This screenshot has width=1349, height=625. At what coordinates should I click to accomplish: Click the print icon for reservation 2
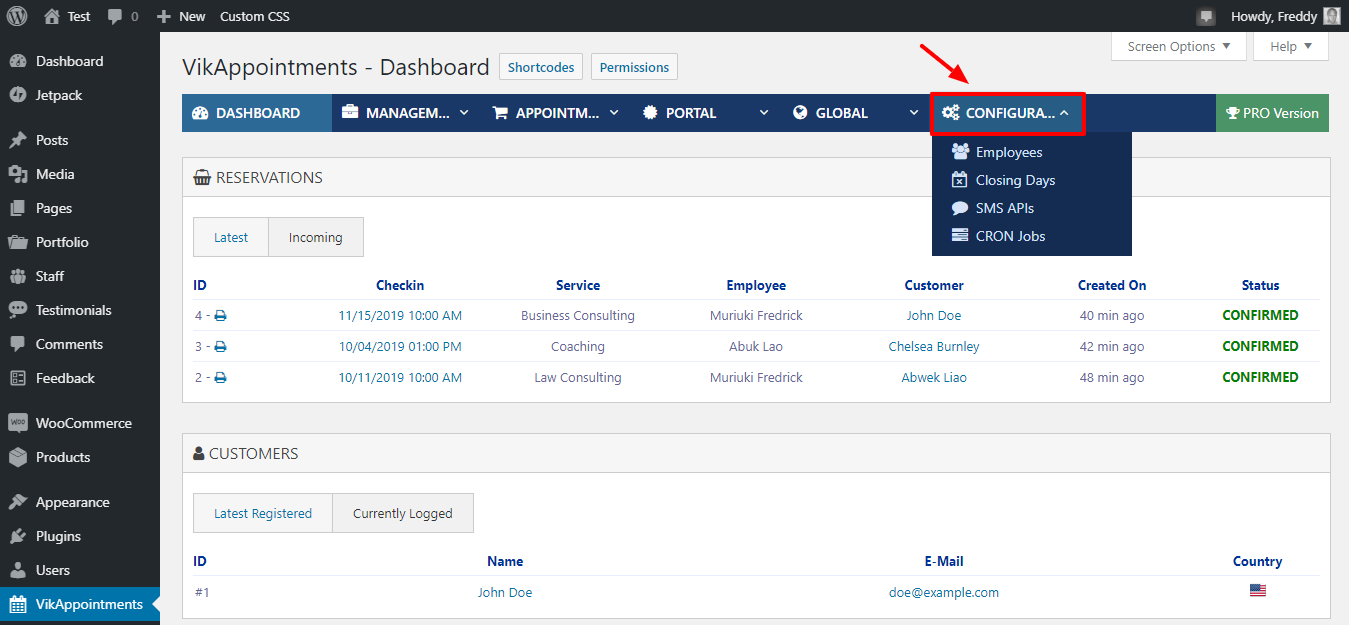220,378
